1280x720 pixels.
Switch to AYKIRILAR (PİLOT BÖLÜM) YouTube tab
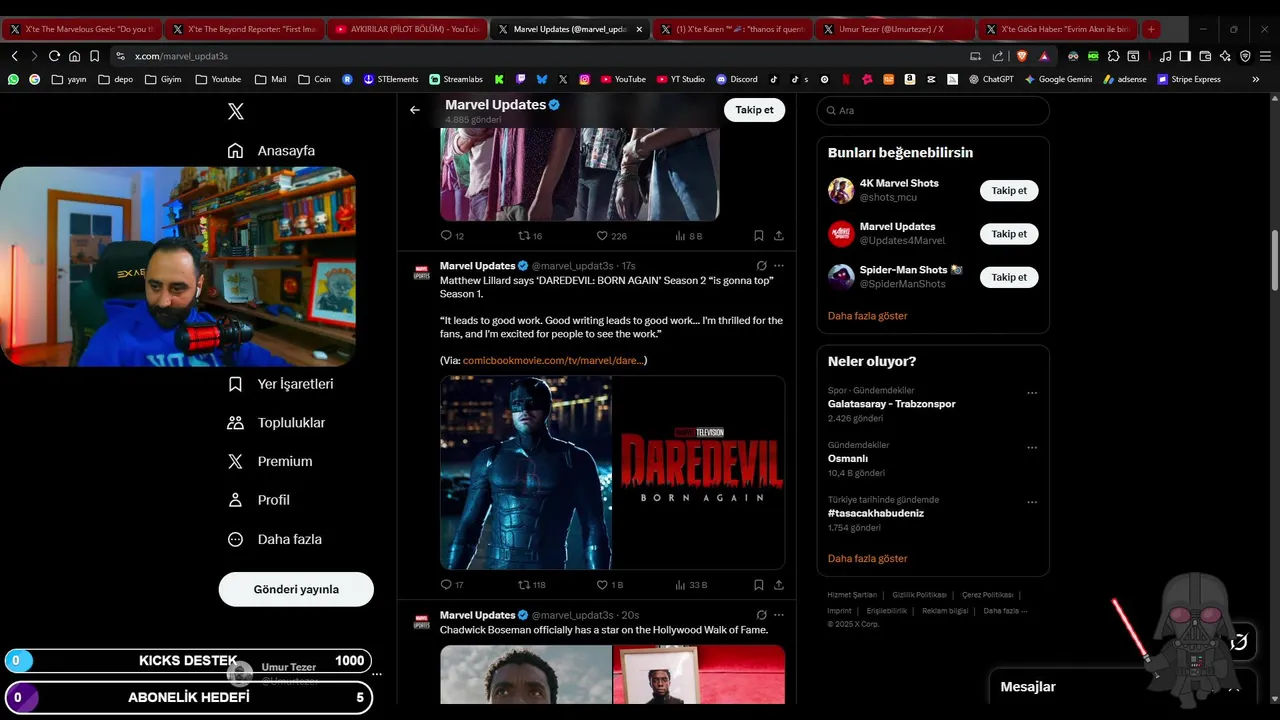407,29
